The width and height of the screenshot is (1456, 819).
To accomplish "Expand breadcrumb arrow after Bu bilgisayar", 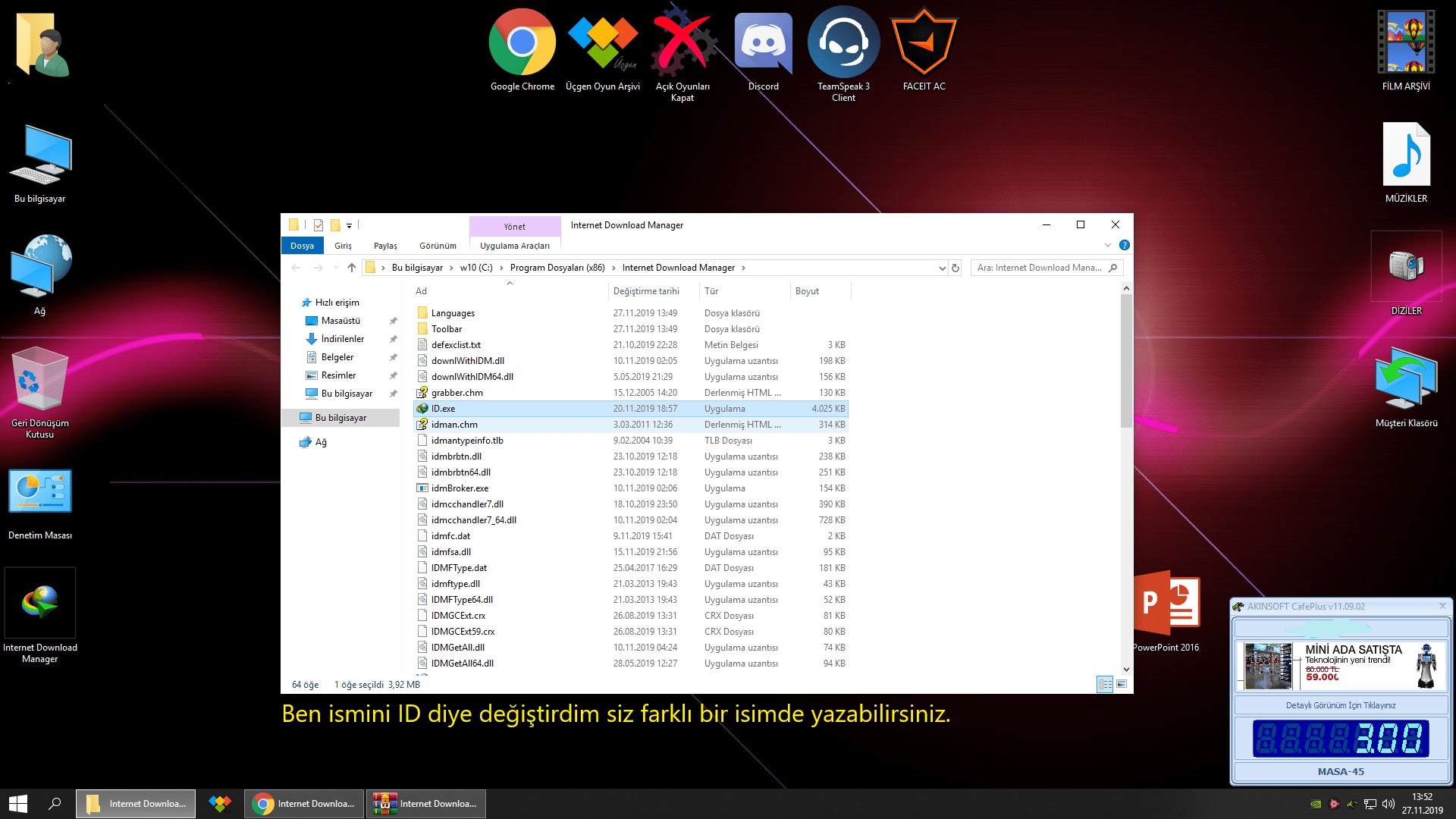I will pos(451,268).
